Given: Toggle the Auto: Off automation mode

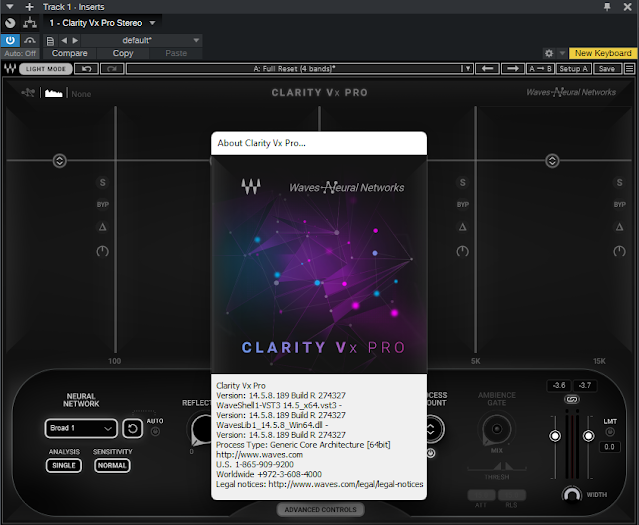Looking at the screenshot, I should tap(20, 53).
